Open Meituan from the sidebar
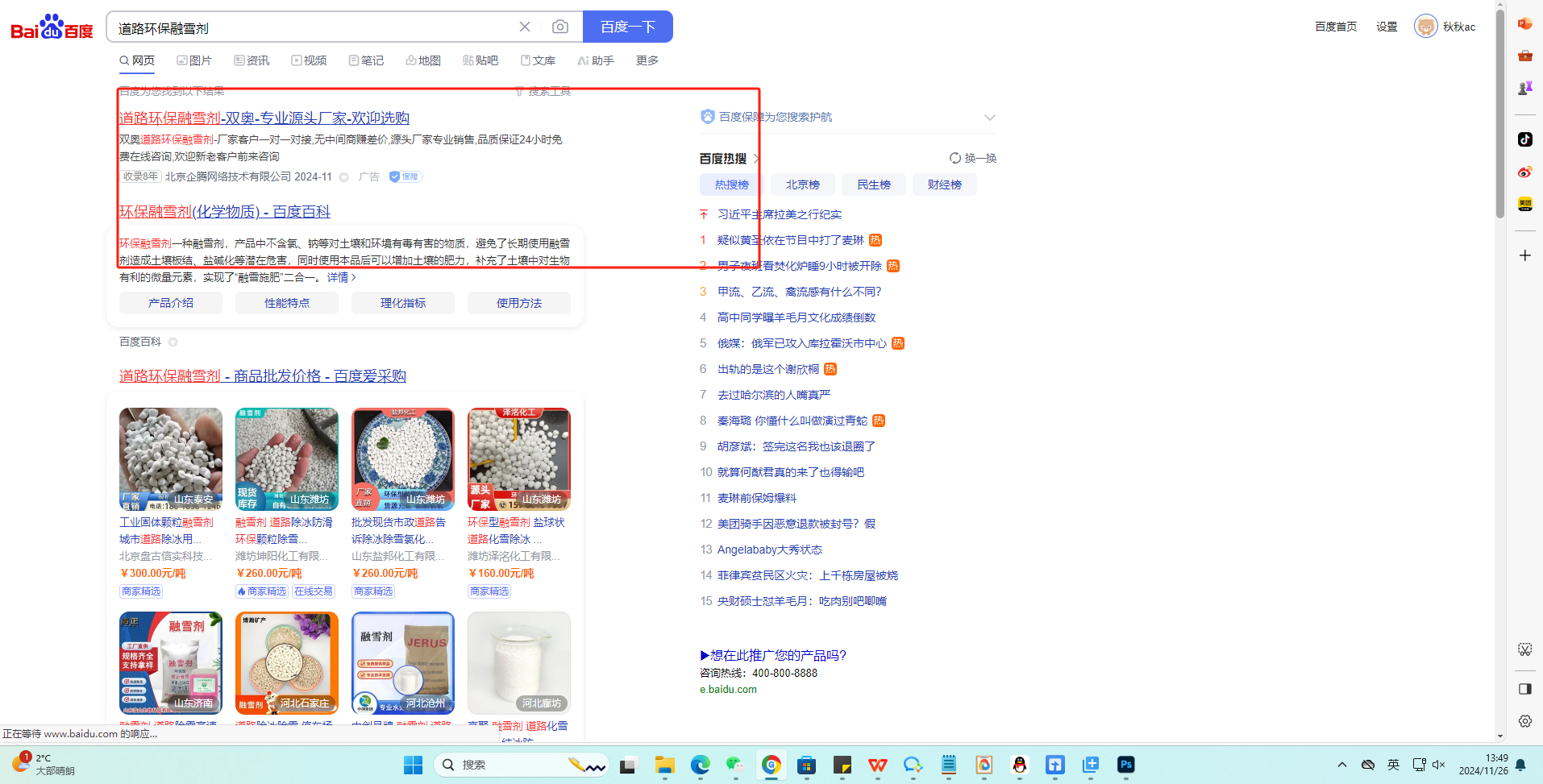 point(1524,204)
